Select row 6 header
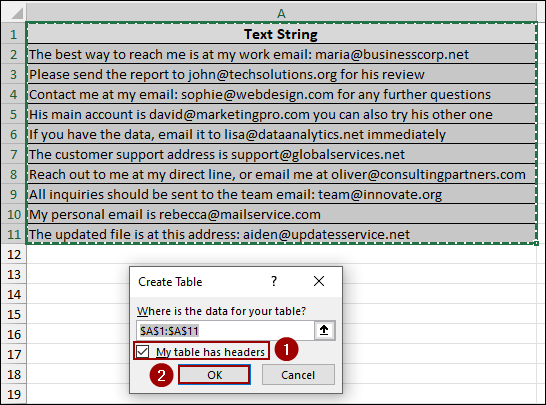Screen dimensions: 546x405 tap(14, 134)
